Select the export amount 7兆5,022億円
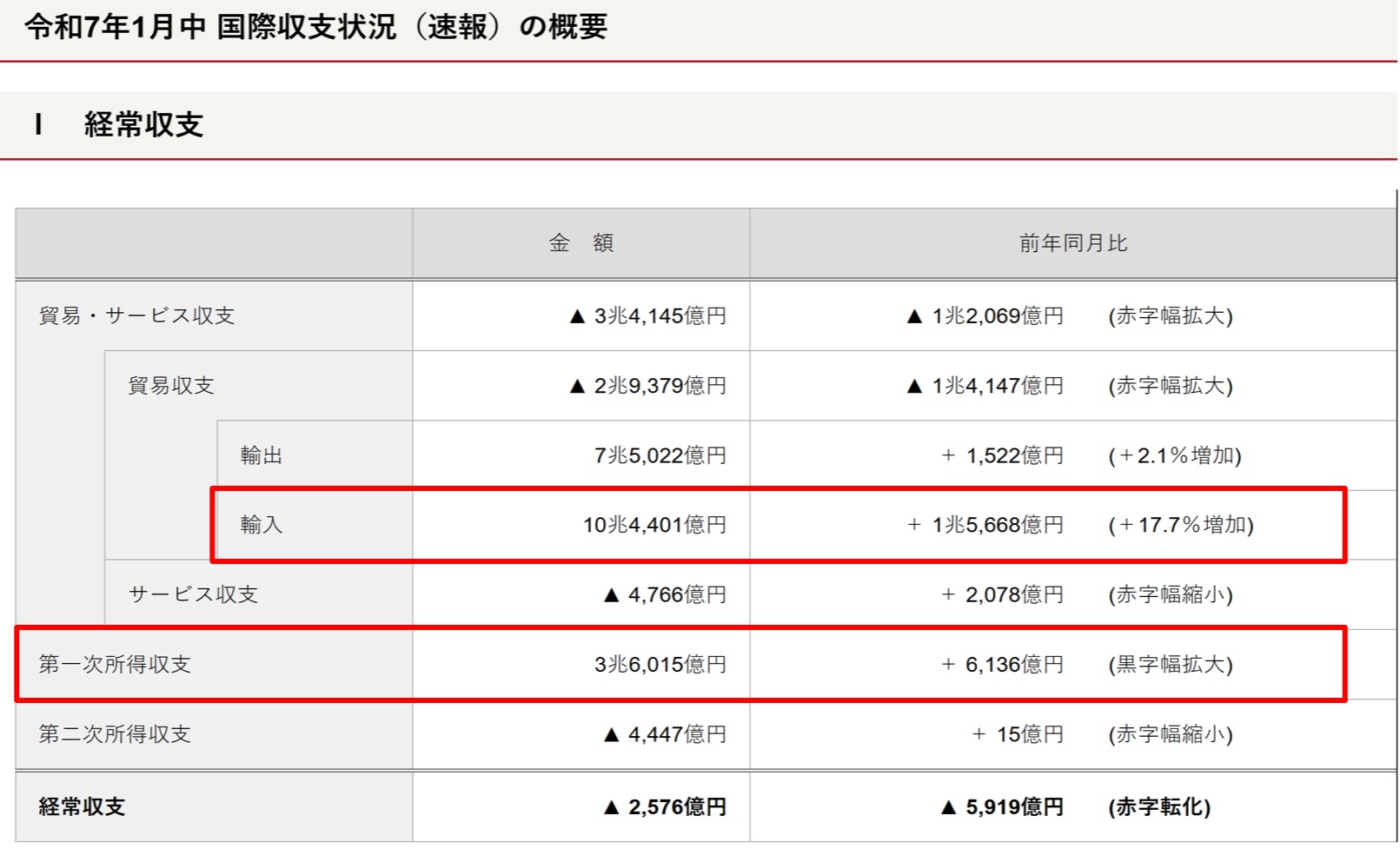The width and height of the screenshot is (1400, 849). click(x=660, y=455)
